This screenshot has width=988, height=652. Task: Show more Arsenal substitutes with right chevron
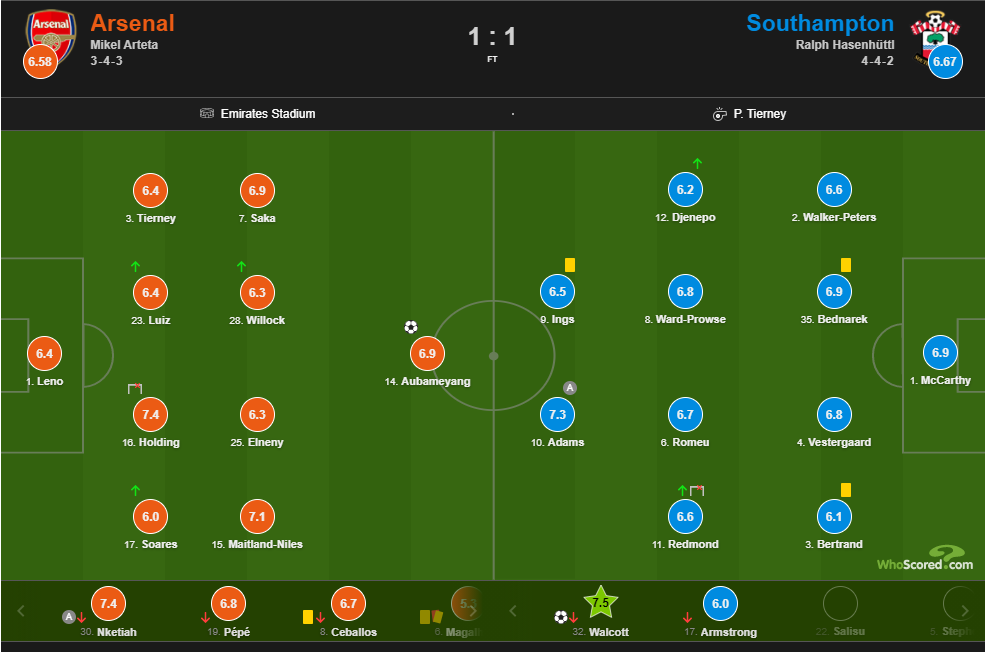point(473,610)
